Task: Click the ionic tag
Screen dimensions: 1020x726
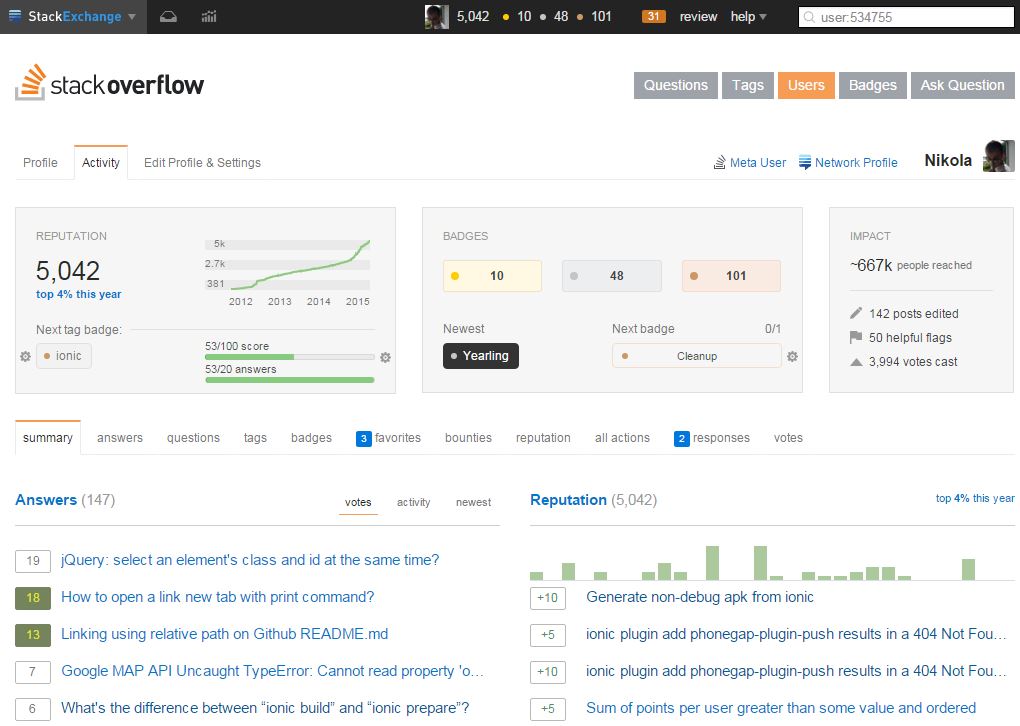Action: click(64, 356)
